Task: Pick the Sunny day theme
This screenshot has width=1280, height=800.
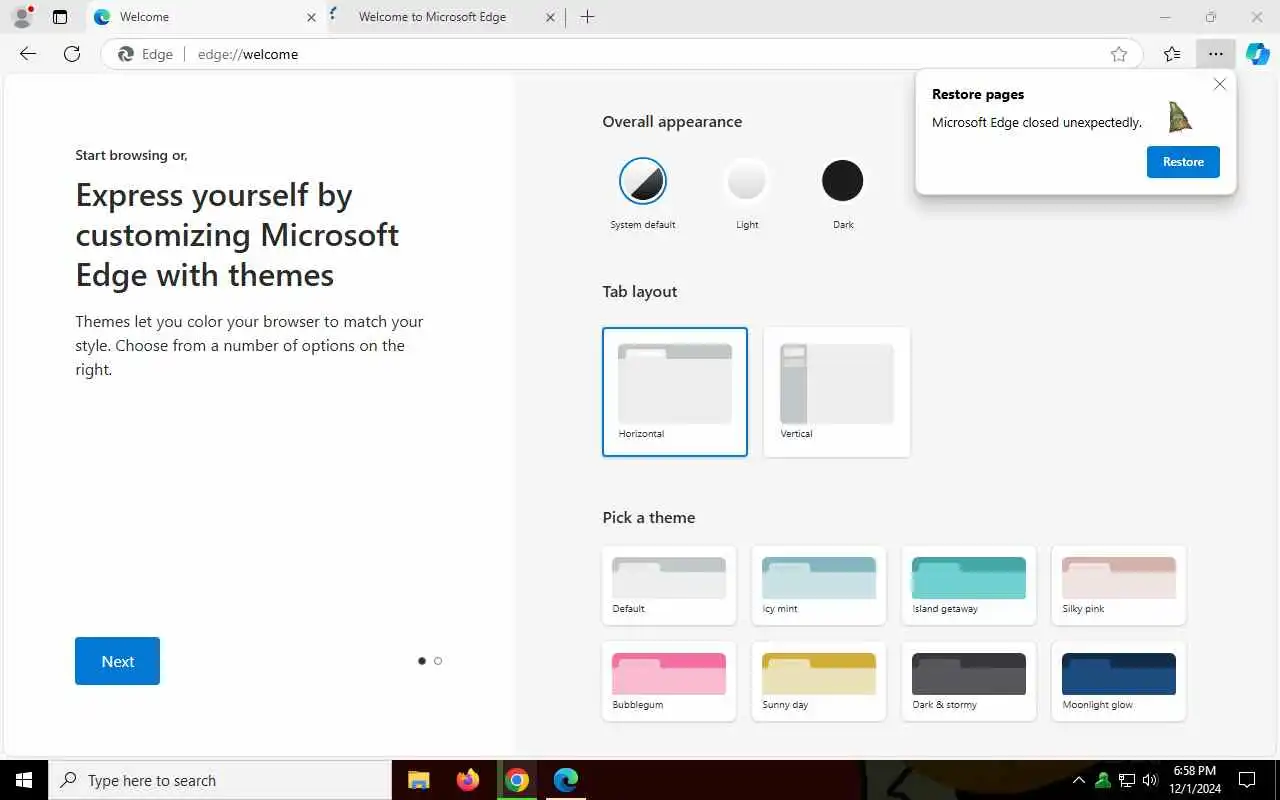Action: pyautogui.click(x=819, y=681)
